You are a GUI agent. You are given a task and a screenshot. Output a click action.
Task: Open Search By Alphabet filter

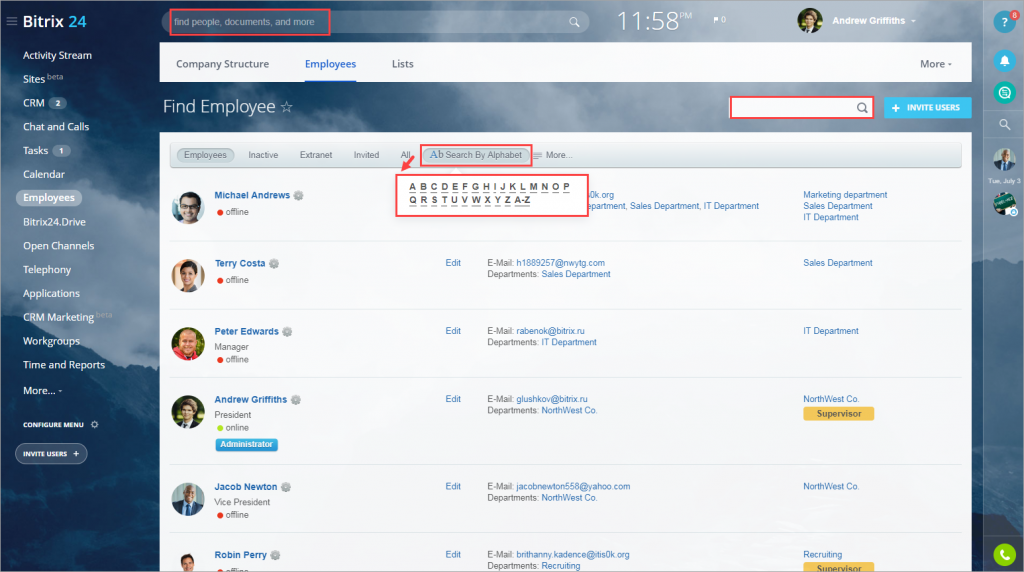(x=476, y=155)
